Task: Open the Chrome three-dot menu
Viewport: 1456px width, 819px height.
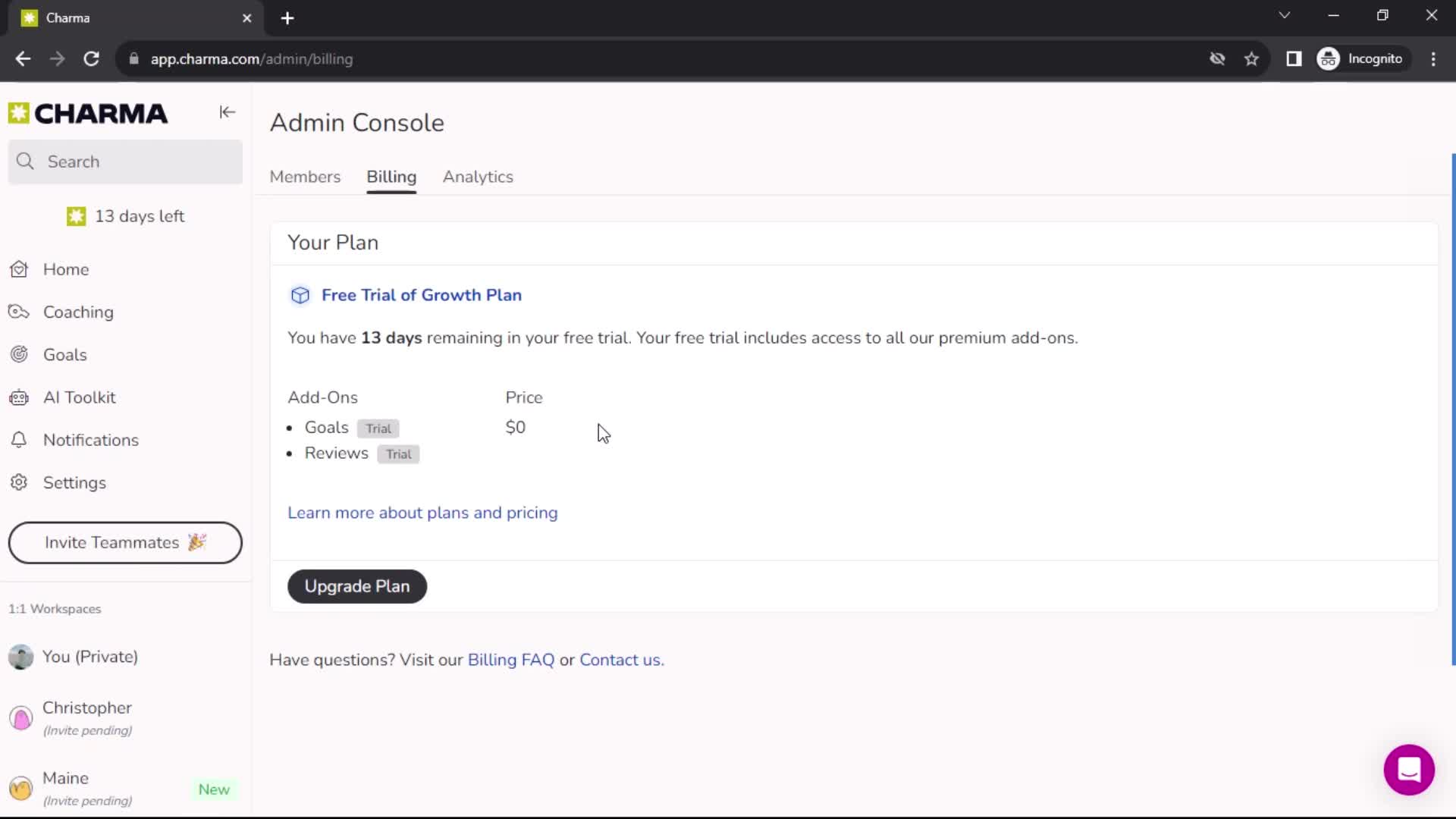Action: [x=1433, y=59]
